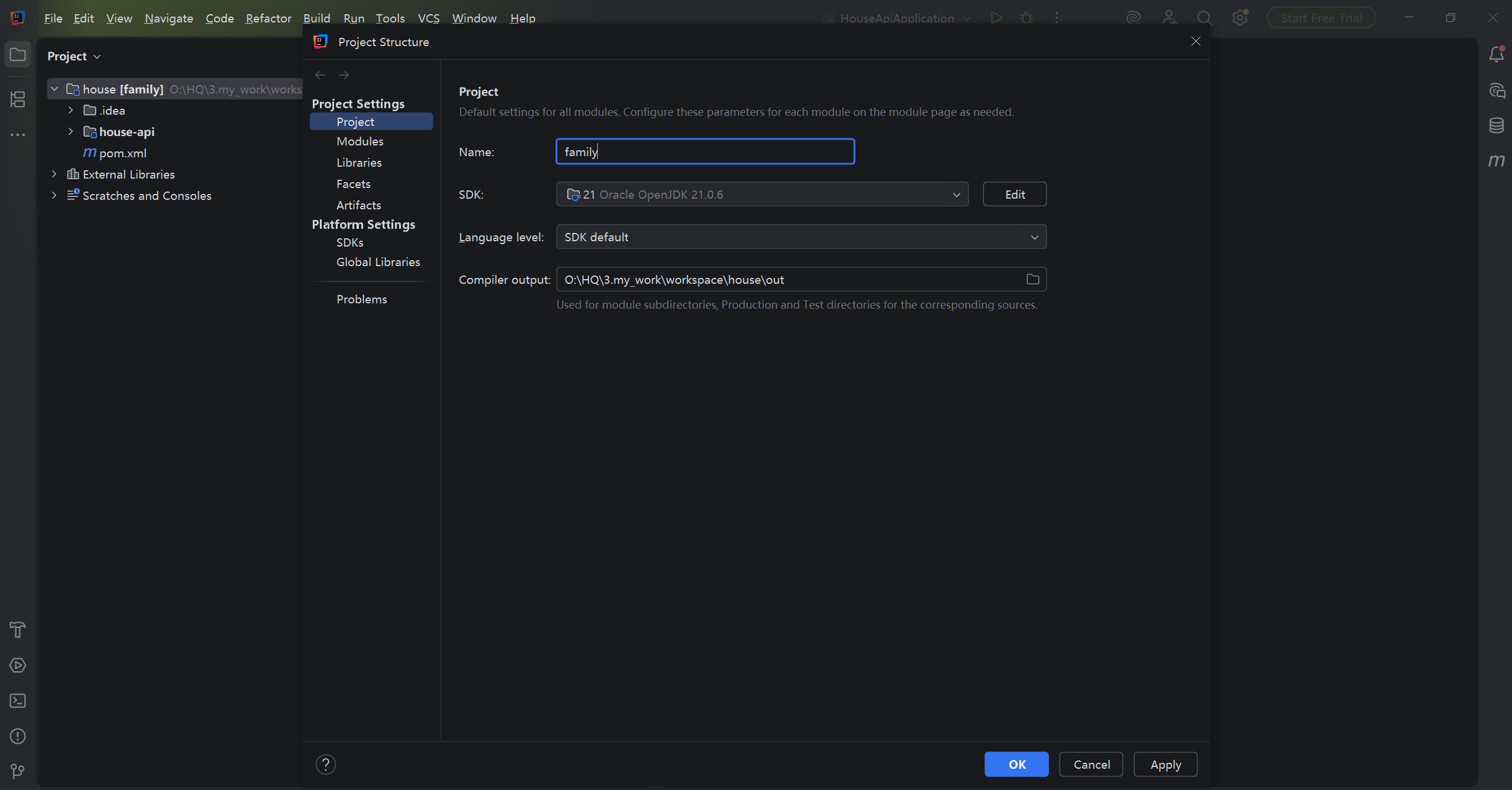Select SDKs under Platform Settings
Viewport: 1512px width, 790px height.
coord(349,242)
